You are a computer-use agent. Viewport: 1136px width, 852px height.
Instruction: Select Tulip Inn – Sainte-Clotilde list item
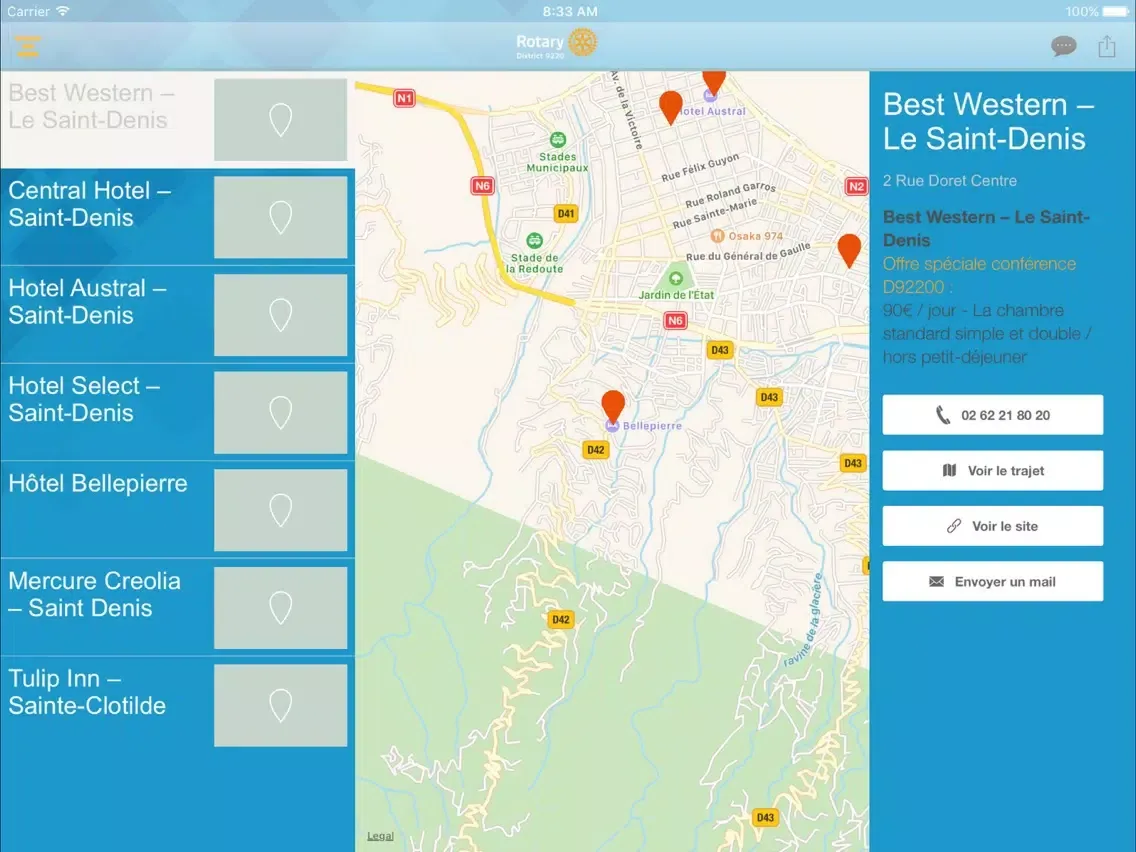[178, 705]
